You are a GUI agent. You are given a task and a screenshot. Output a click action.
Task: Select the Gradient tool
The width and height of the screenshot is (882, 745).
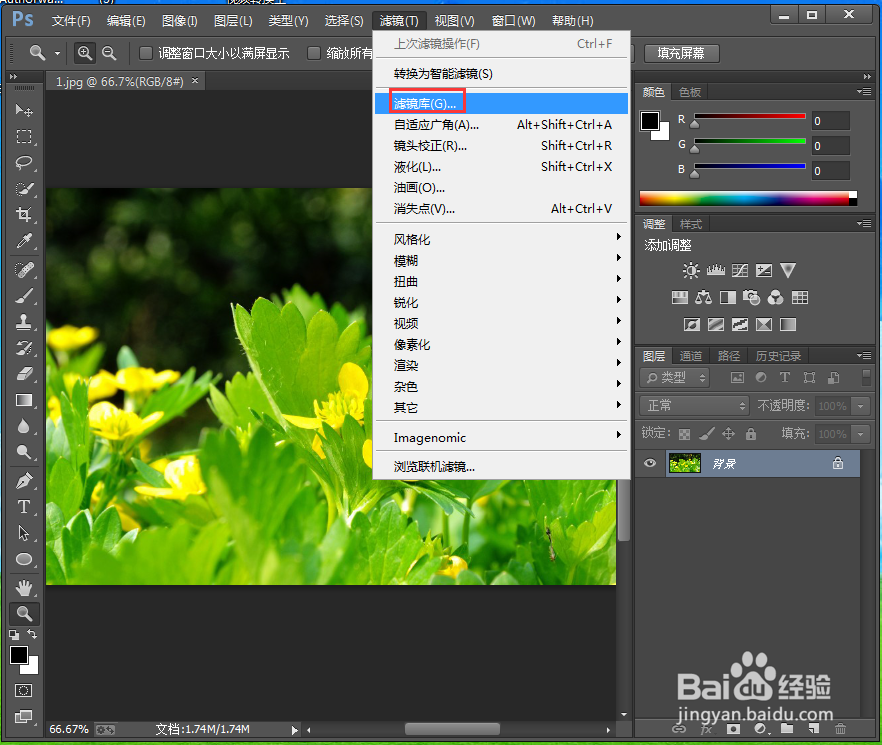tap(24, 400)
